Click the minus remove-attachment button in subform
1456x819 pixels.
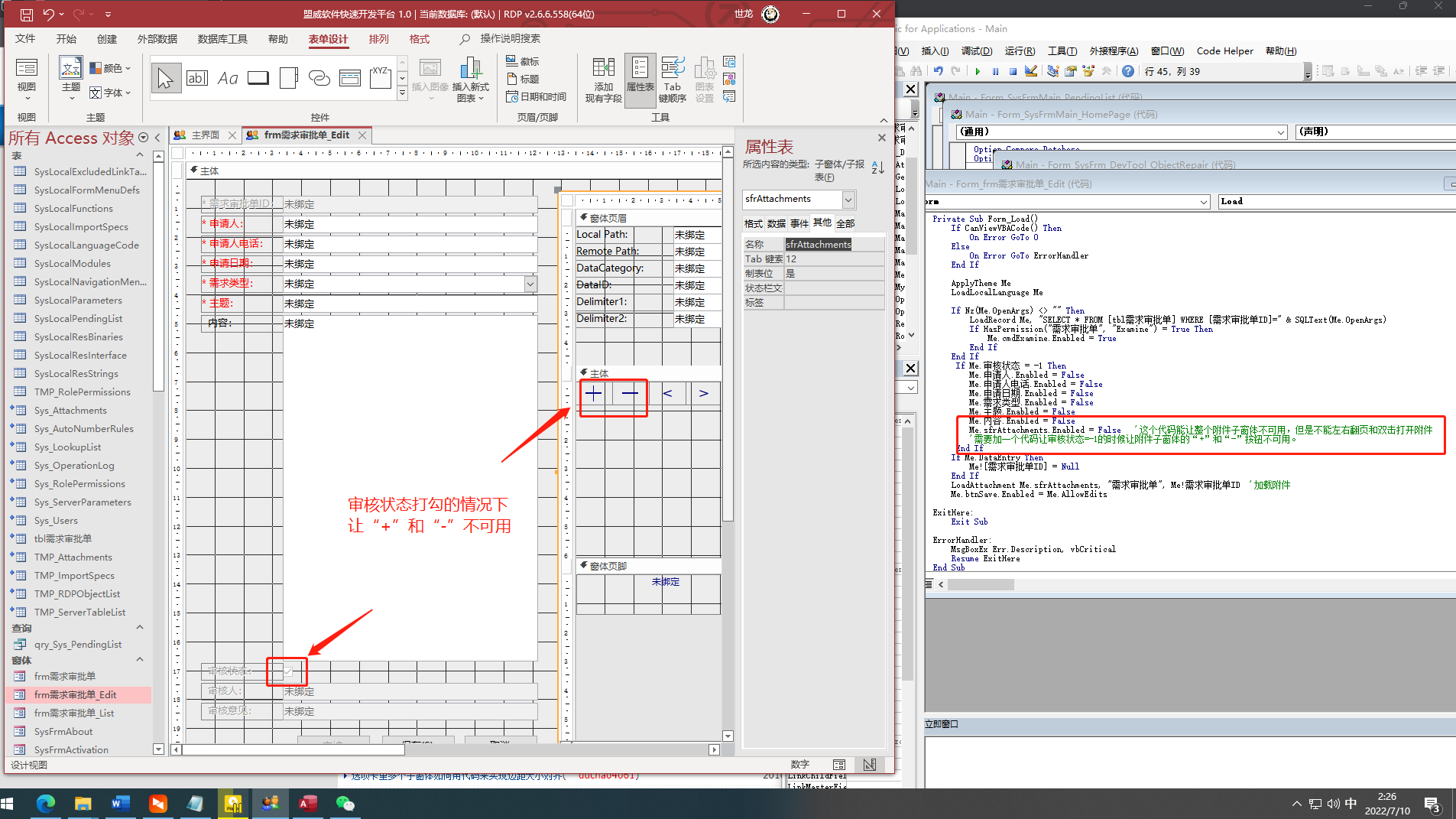tap(630, 394)
